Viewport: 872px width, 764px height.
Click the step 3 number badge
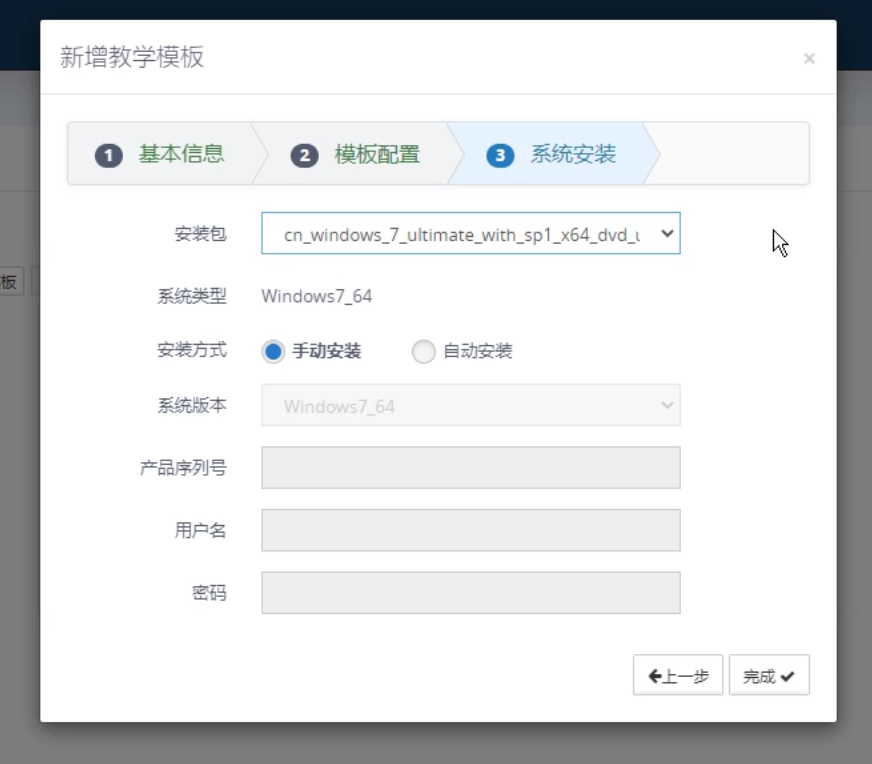(x=500, y=155)
